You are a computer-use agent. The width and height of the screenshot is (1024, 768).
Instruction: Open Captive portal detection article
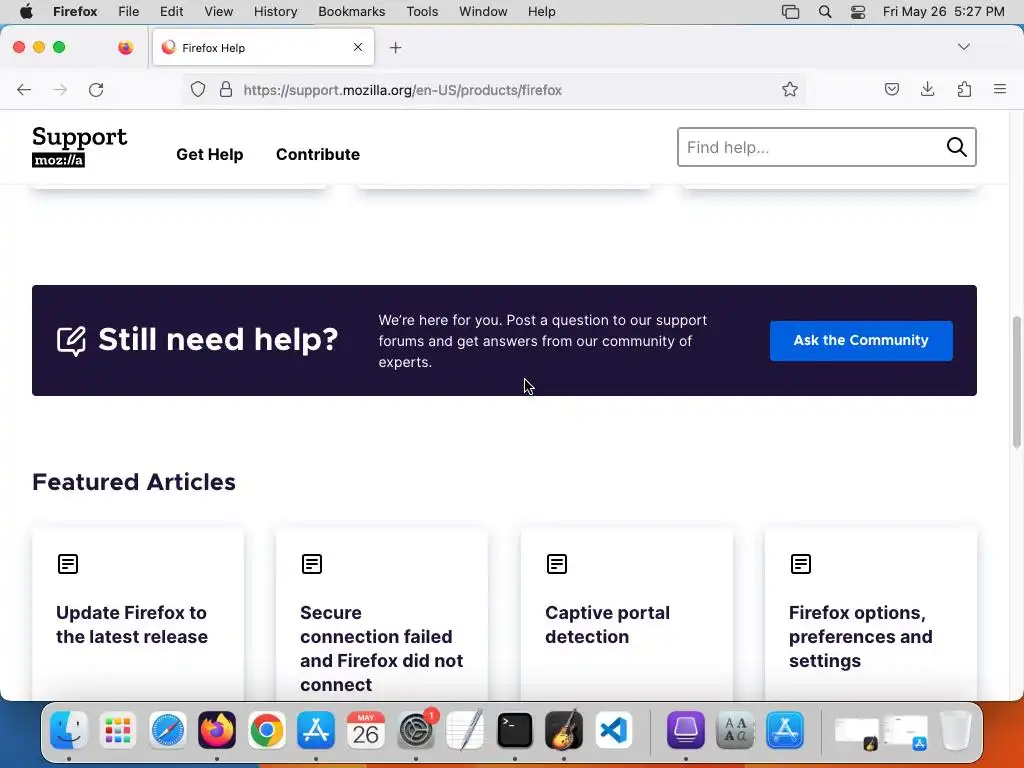click(607, 624)
